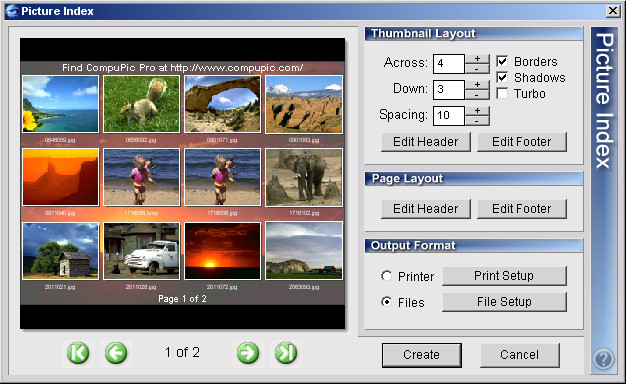626x384 pixels.
Task: Click the Picture Index title bar app icon
Action: [12, 11]
